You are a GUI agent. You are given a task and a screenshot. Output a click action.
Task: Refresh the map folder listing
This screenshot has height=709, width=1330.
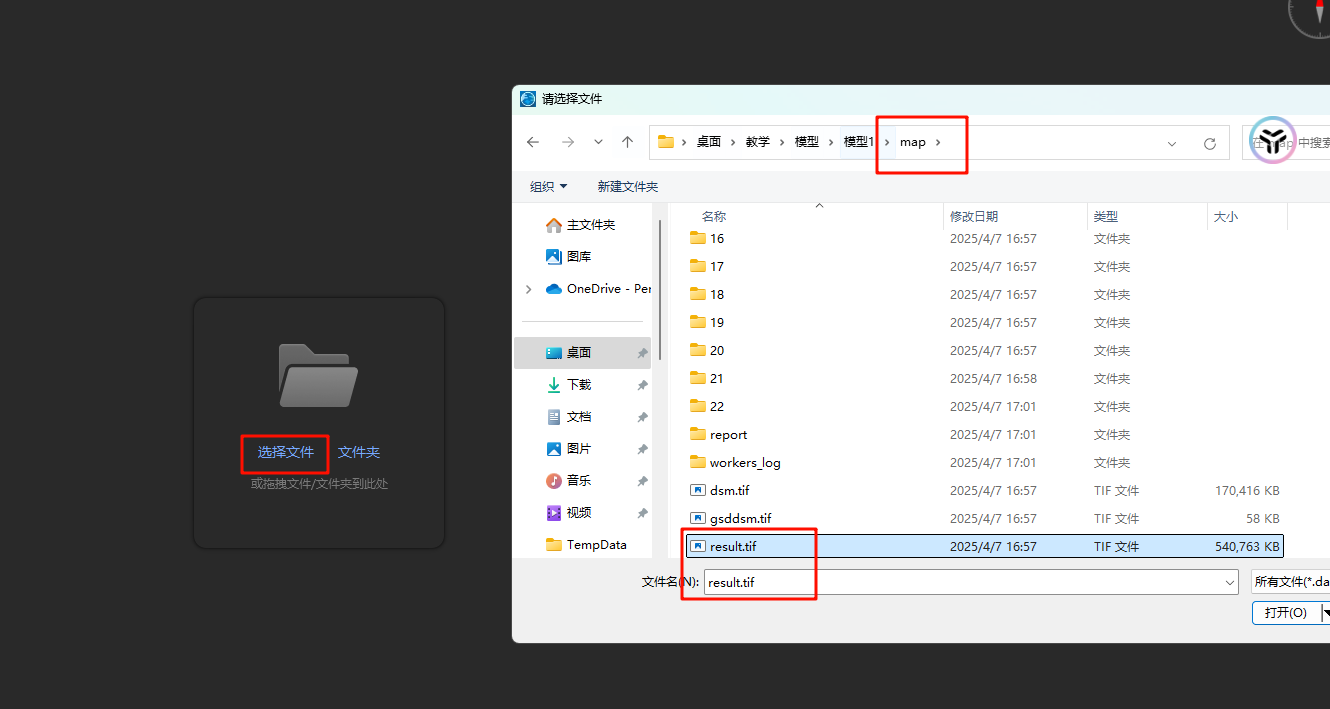pyautogui.click(x=1209, y=143)
